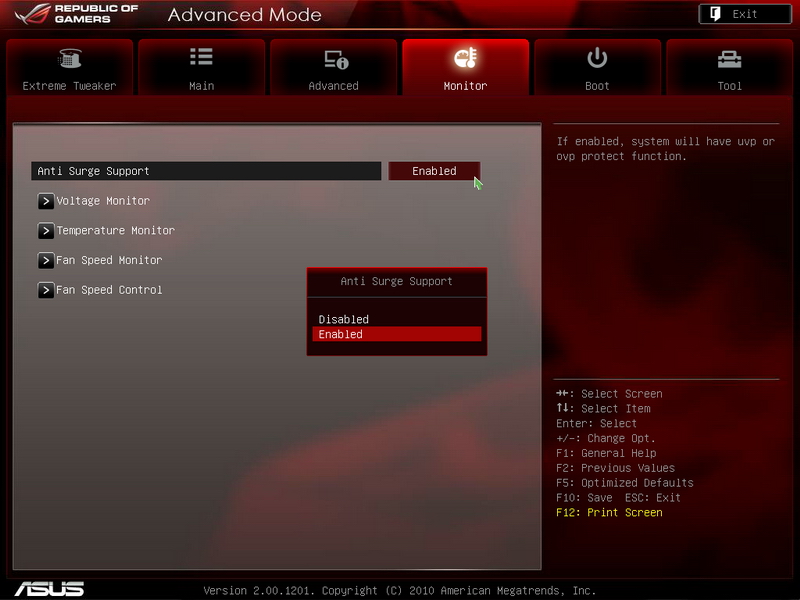Viewport: 800px width, 600px height.
Task: Click the Tool printer-like icon
Action: tap(729, 59)
